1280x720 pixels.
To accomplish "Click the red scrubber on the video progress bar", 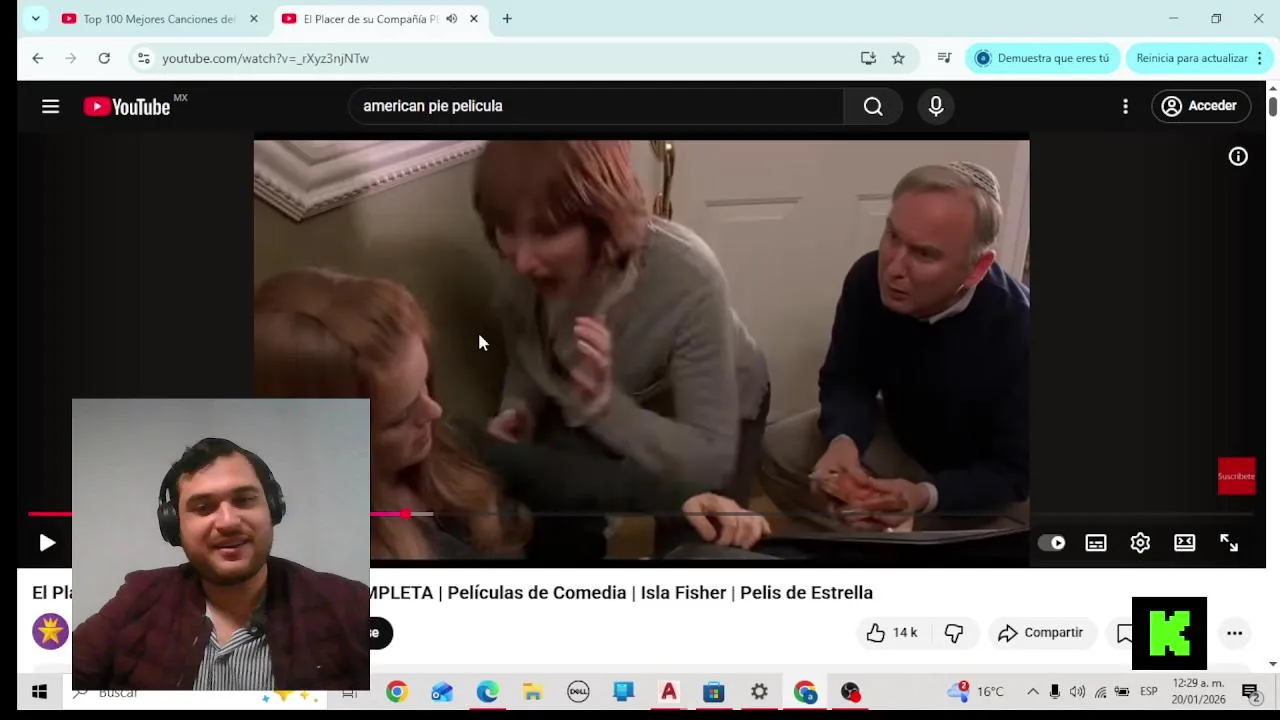I will point(405,514).
